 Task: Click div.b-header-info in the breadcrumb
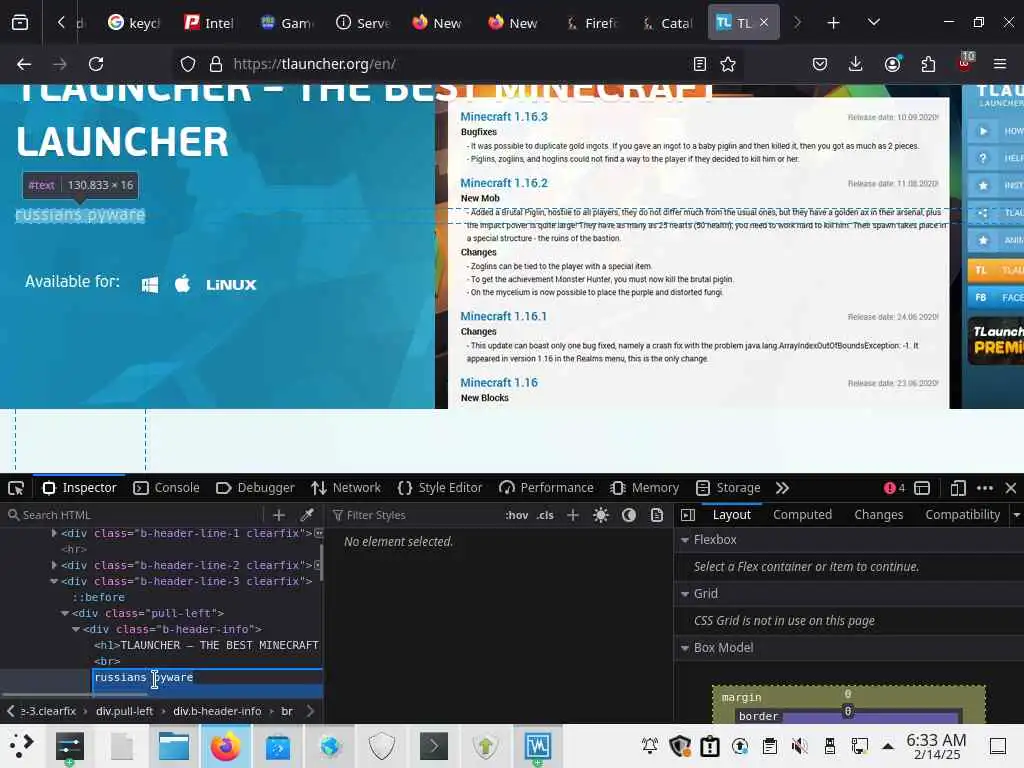[x=217, y=711]
